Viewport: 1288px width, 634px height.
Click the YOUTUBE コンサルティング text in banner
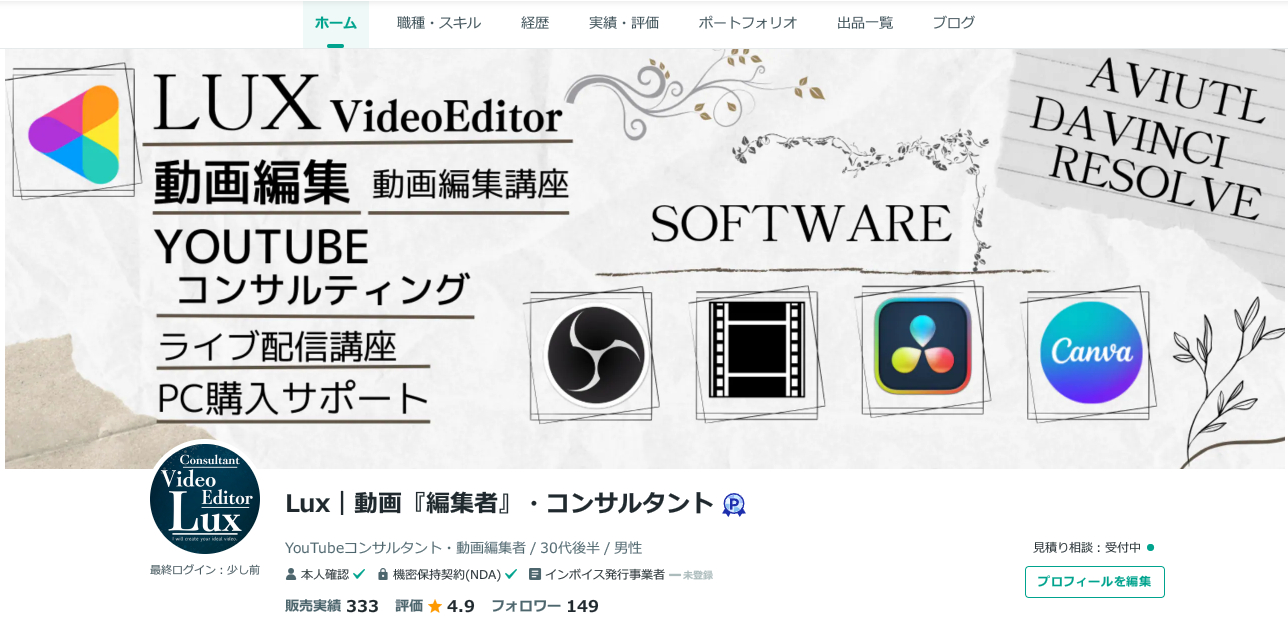click(x=312, y=267)
